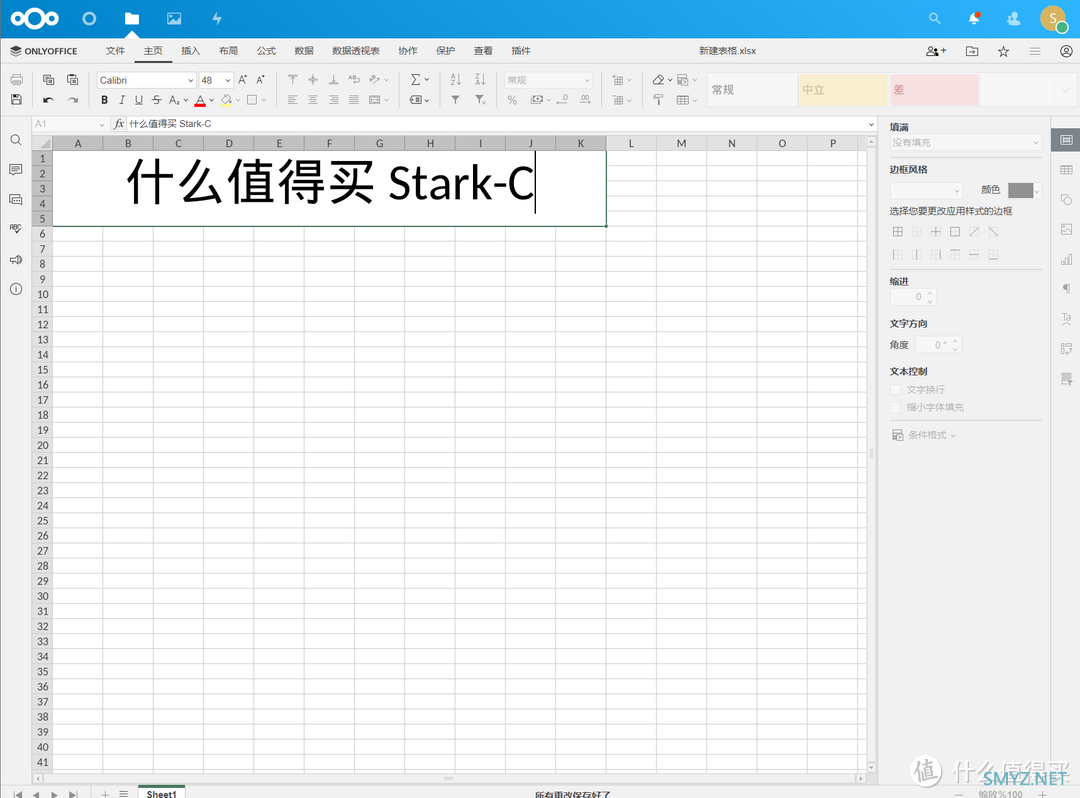This screenshot has width=1080, height=798.
Task: Click the border color swatch
Action: pos(1020,190)
